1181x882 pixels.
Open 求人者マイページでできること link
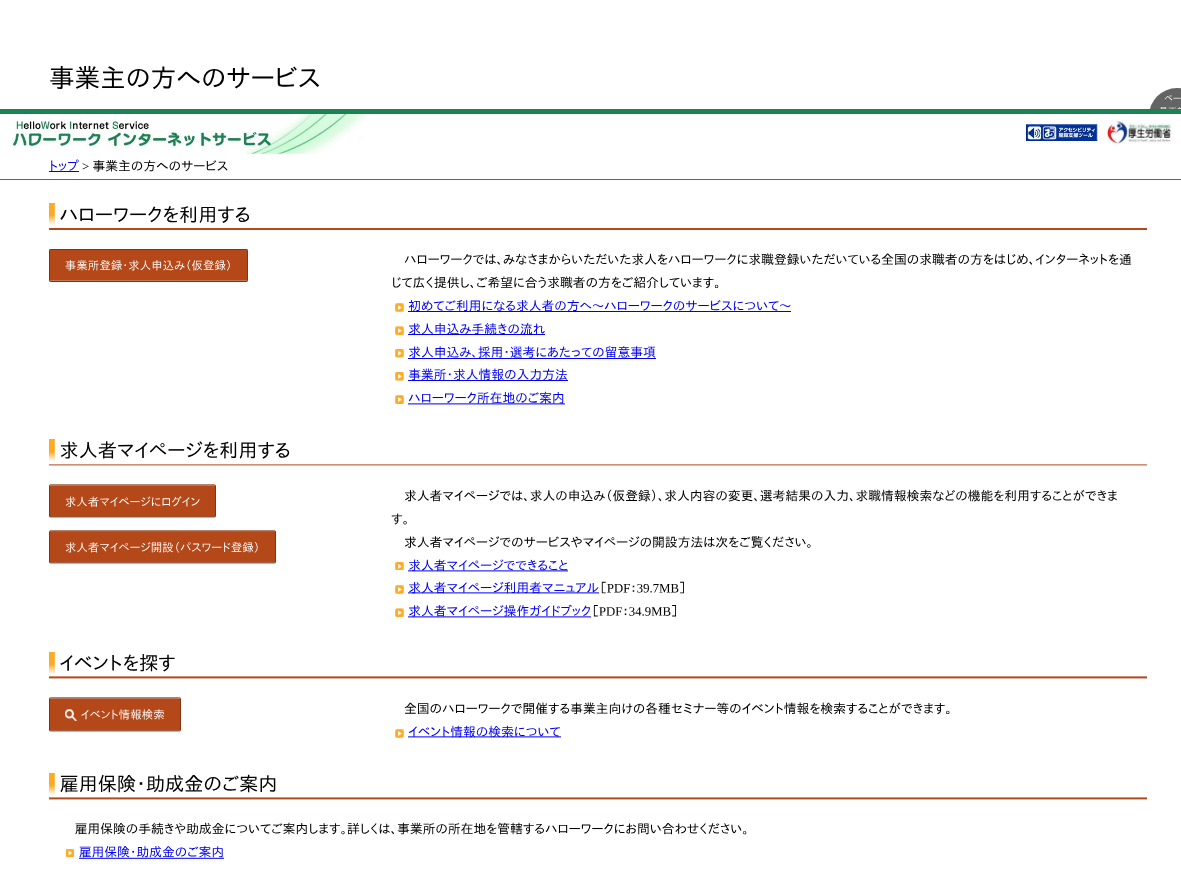click(x=488, y=565)
